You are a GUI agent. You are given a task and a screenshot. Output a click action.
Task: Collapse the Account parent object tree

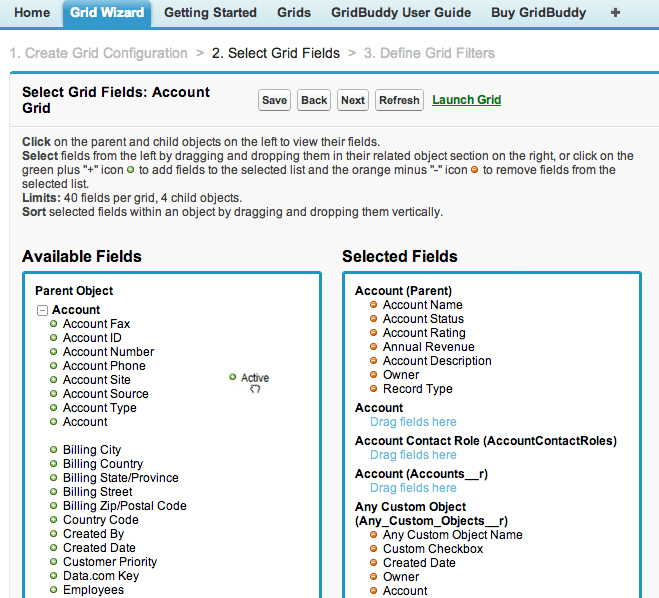42,310
